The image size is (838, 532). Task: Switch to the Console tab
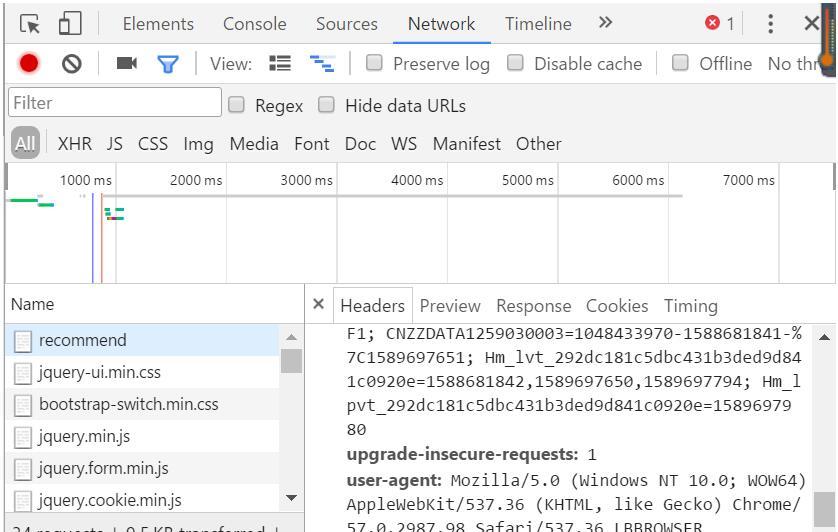[254, 24]
